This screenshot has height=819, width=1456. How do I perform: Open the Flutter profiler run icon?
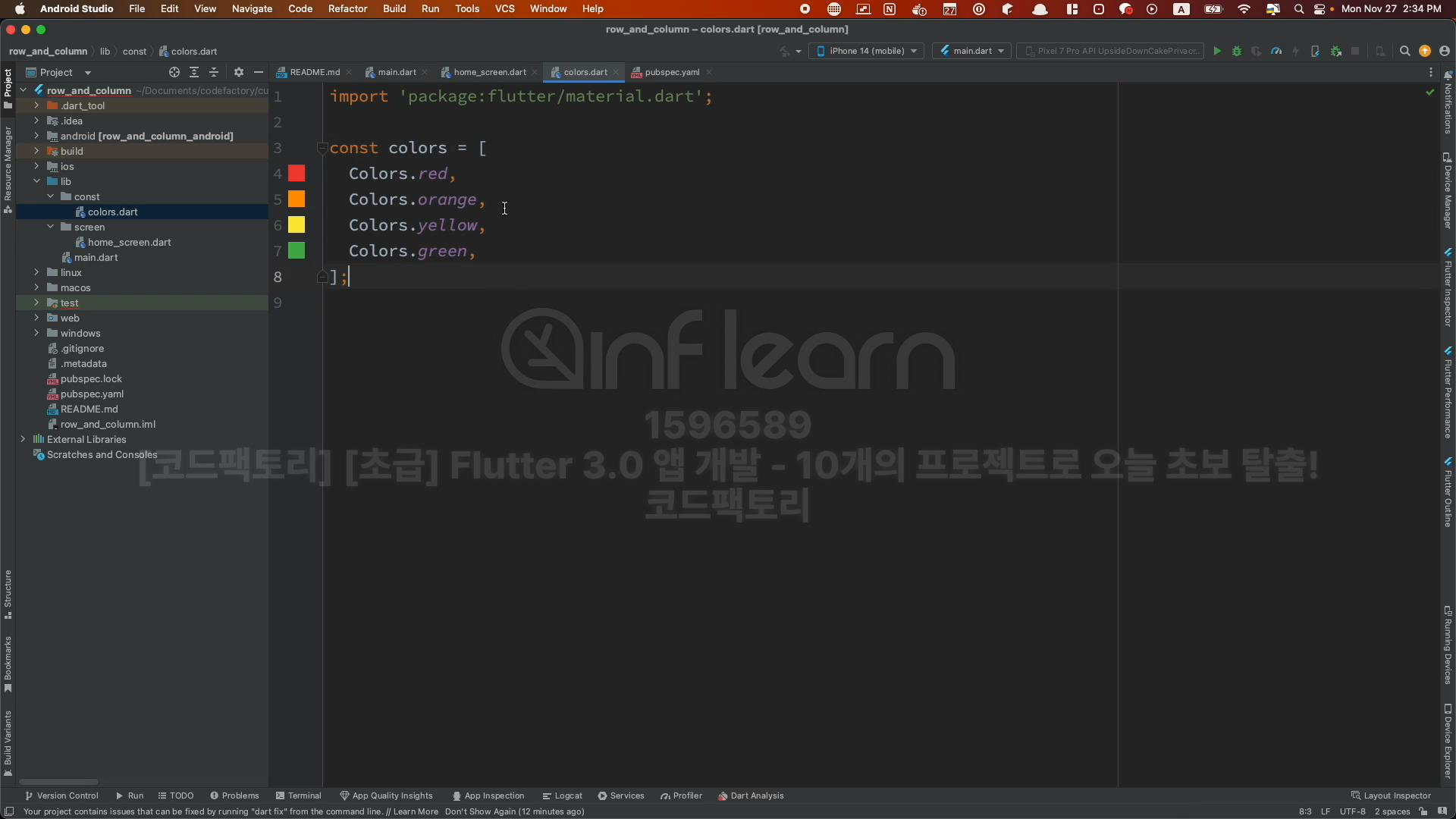pos(1276,52)
